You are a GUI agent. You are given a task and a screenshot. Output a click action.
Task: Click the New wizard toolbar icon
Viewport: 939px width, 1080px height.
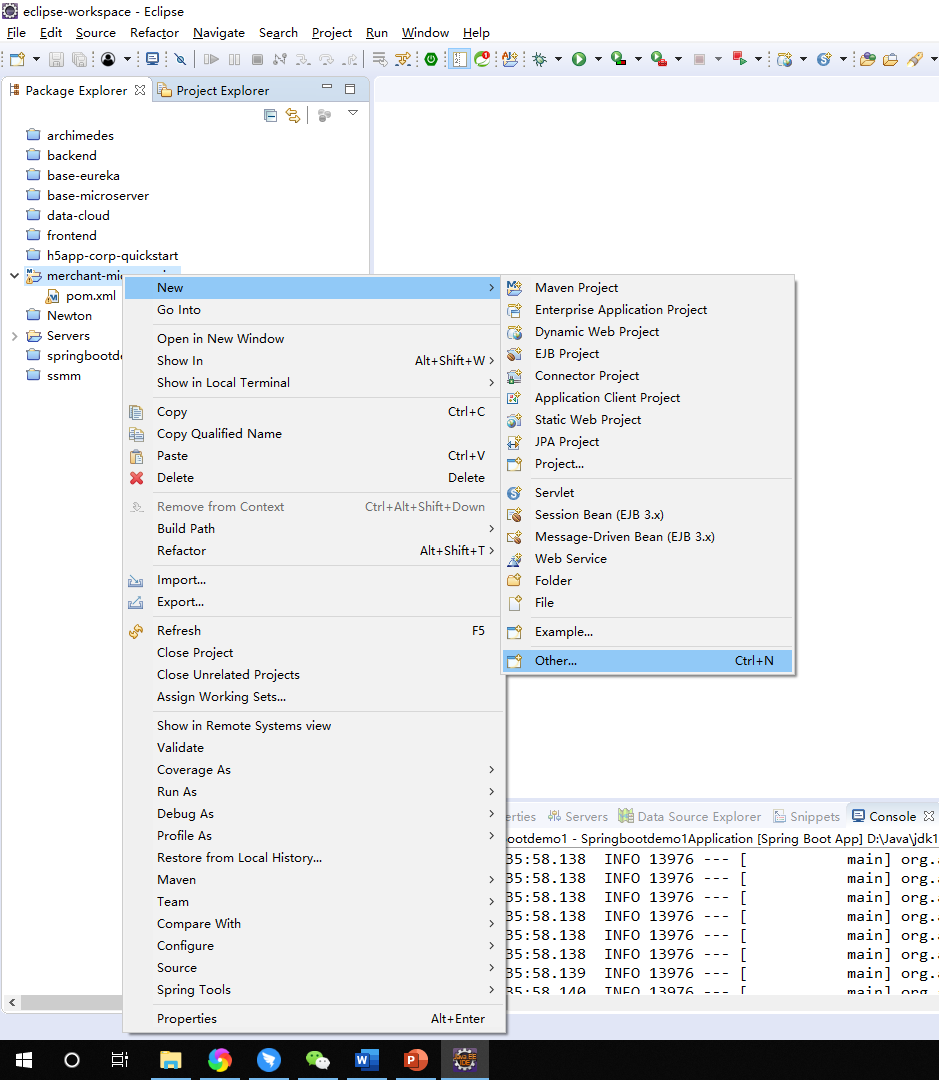[17, 59]
